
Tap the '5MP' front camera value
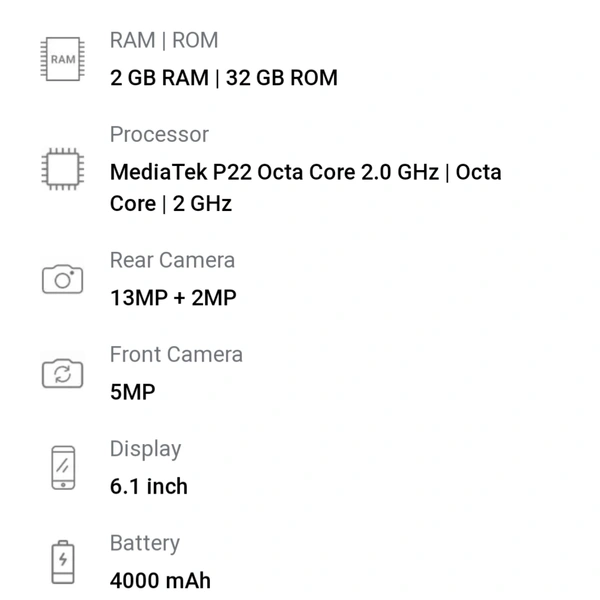point(133,392)
